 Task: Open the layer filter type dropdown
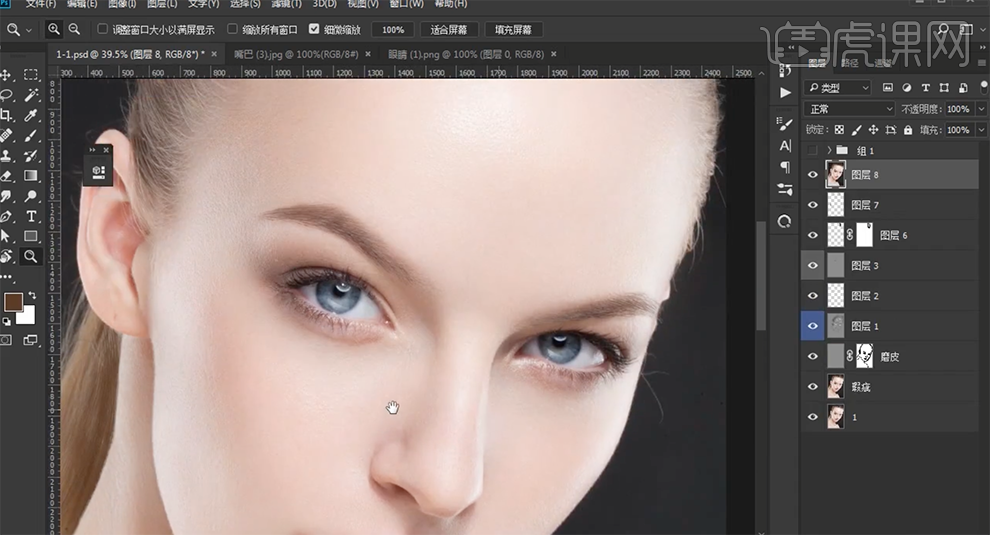[838, 88]
